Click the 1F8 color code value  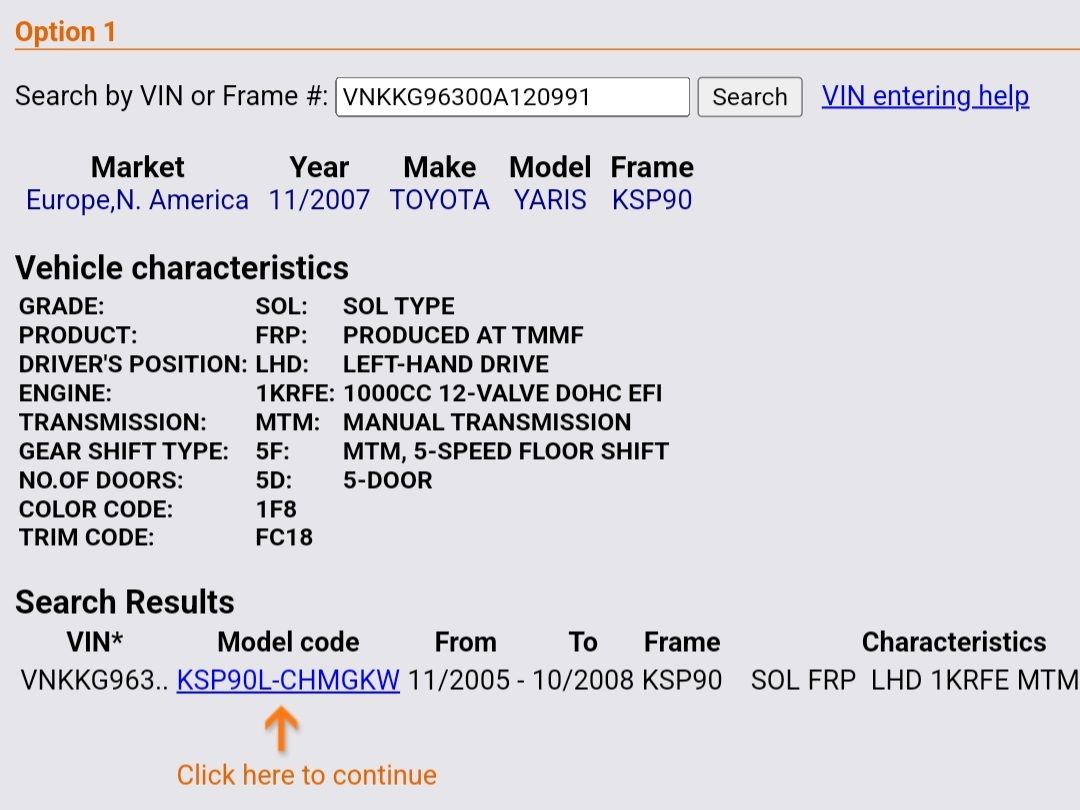coord(276,509)
